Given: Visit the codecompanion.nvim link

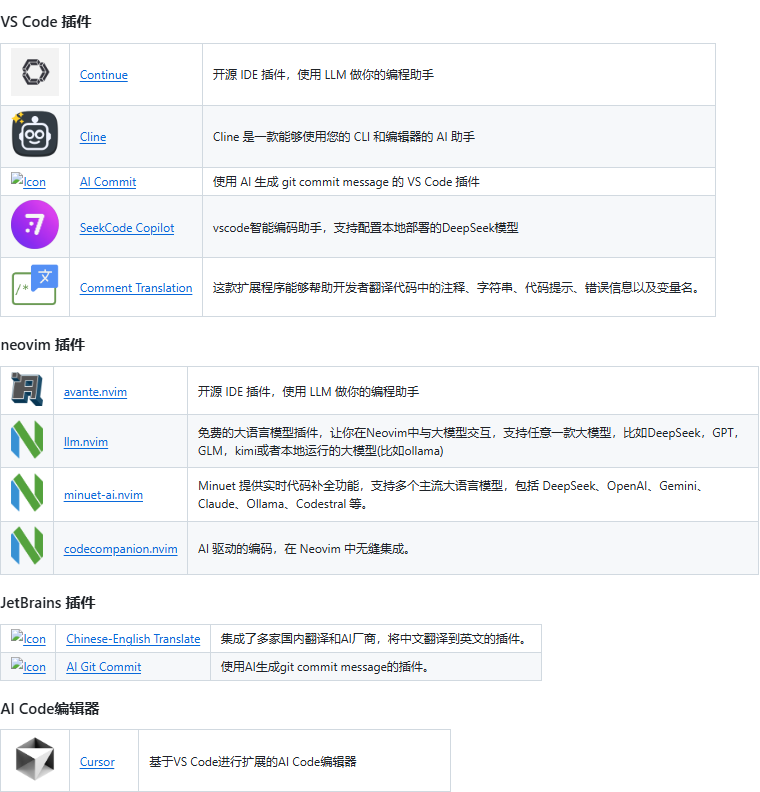Looking at the screenshot, I should (121, 549).
